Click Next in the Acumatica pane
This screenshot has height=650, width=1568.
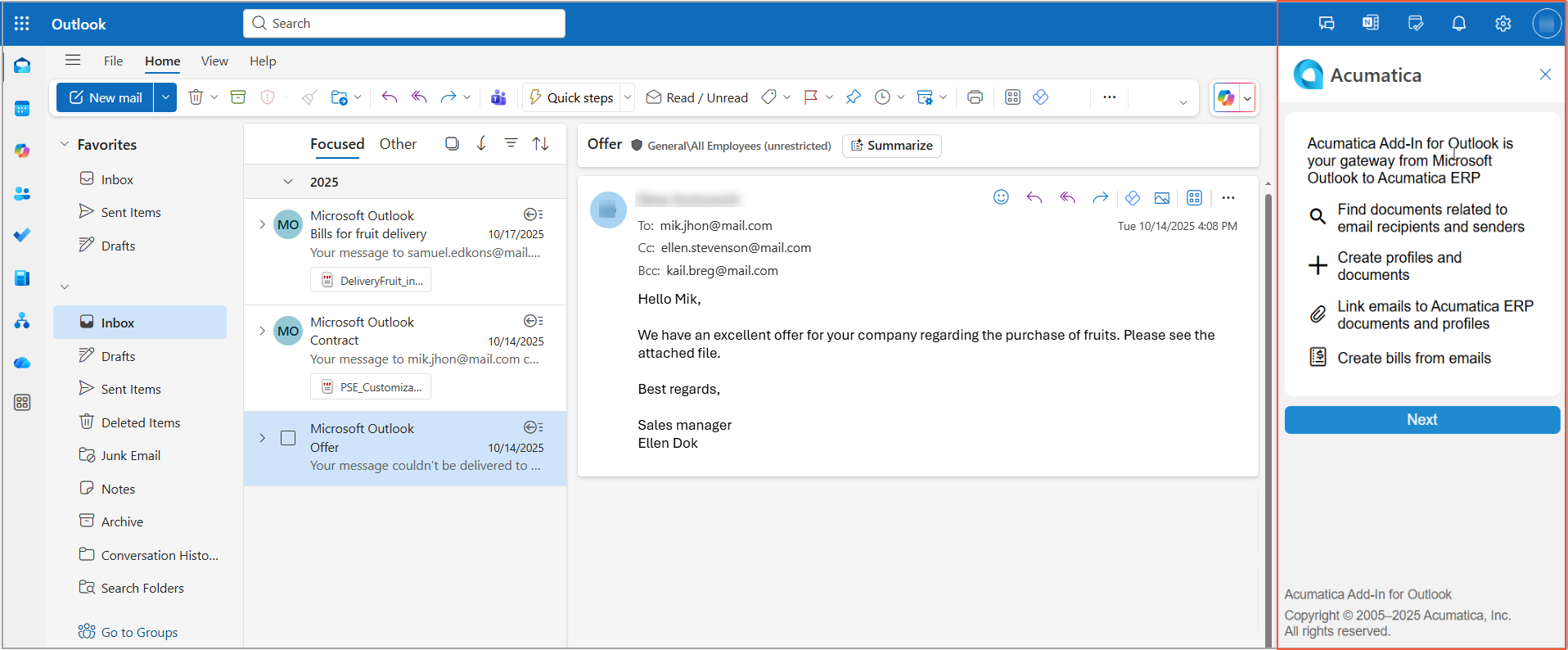point(1422,420)
